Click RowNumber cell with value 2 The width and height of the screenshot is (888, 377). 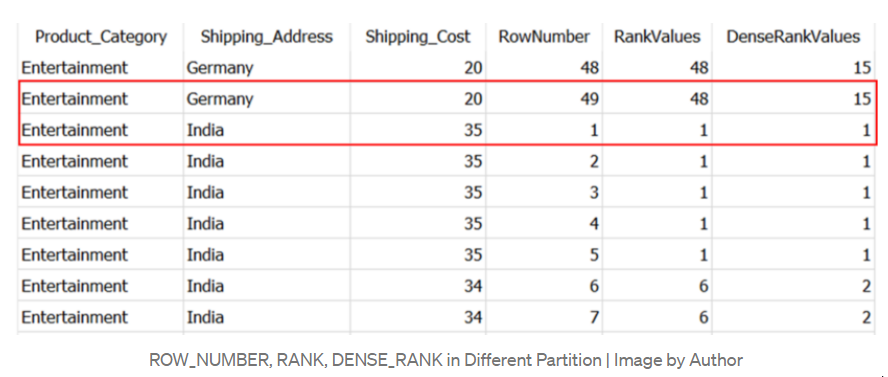point(544,161)
